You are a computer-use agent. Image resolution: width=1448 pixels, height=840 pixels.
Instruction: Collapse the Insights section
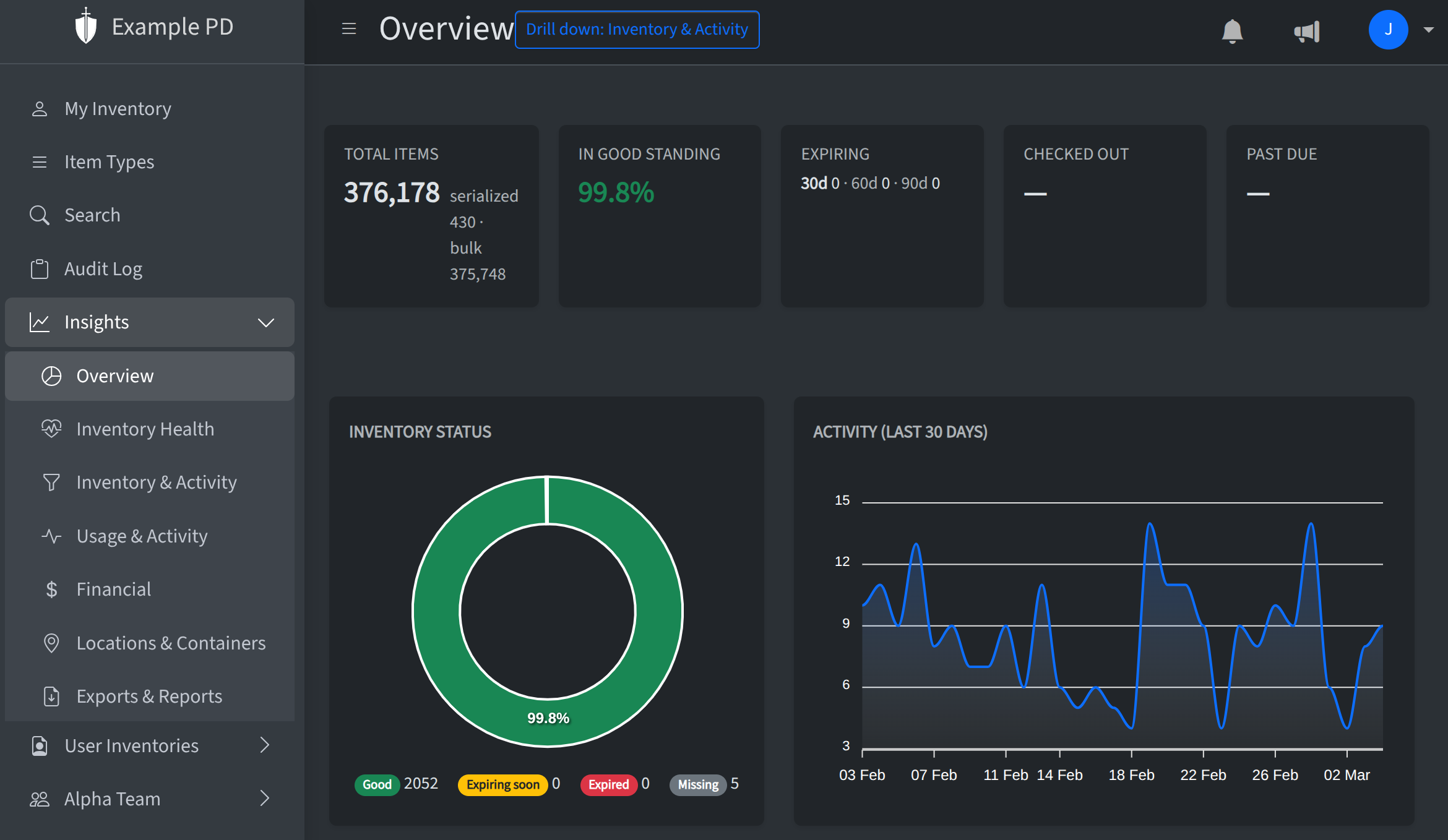point(265,322)
